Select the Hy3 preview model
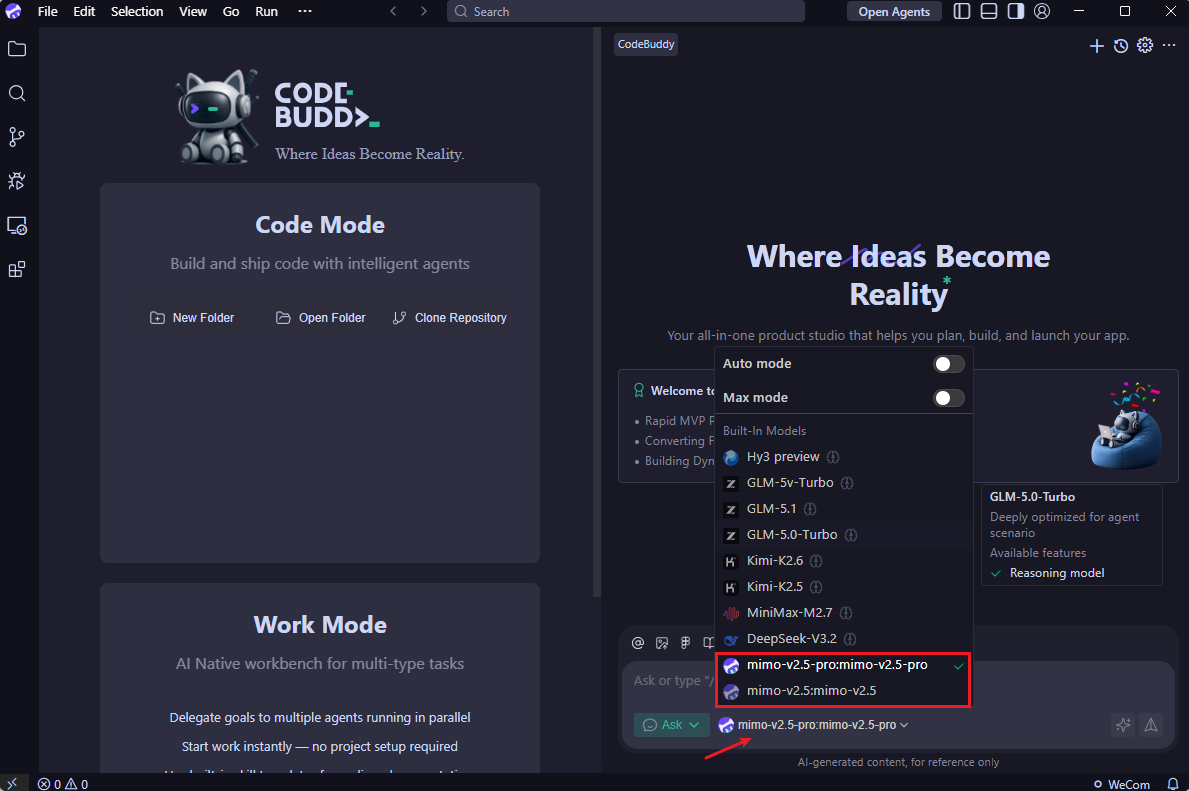The image size is (1189, 791). (844, 457)
